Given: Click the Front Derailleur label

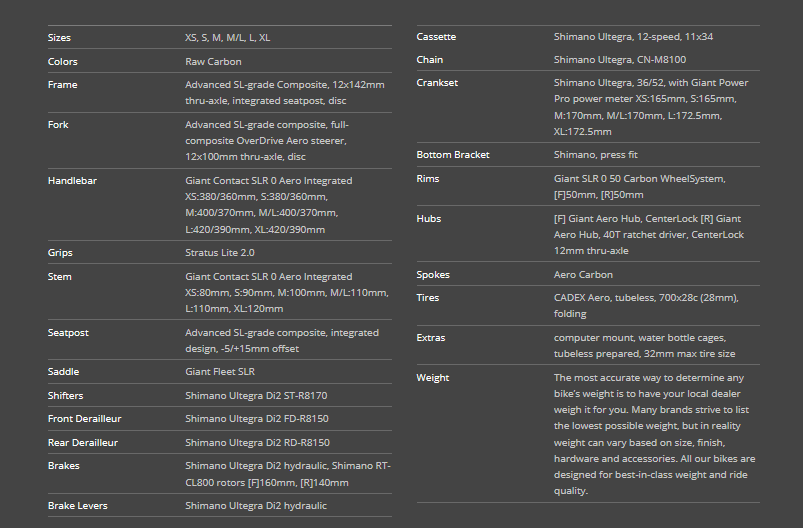Looking at the screenshot, I should (84, 418).
